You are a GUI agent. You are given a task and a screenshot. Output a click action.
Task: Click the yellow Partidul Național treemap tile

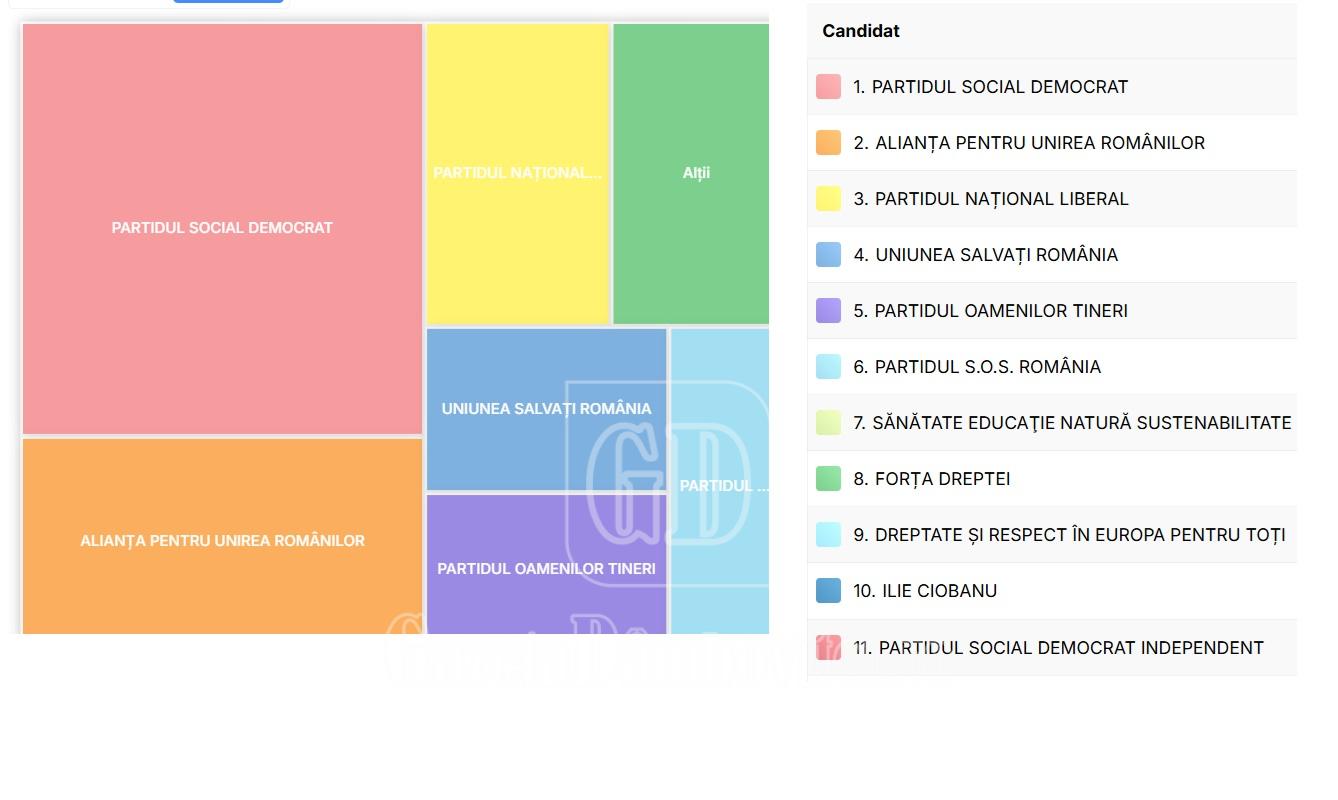coord(518,174)
